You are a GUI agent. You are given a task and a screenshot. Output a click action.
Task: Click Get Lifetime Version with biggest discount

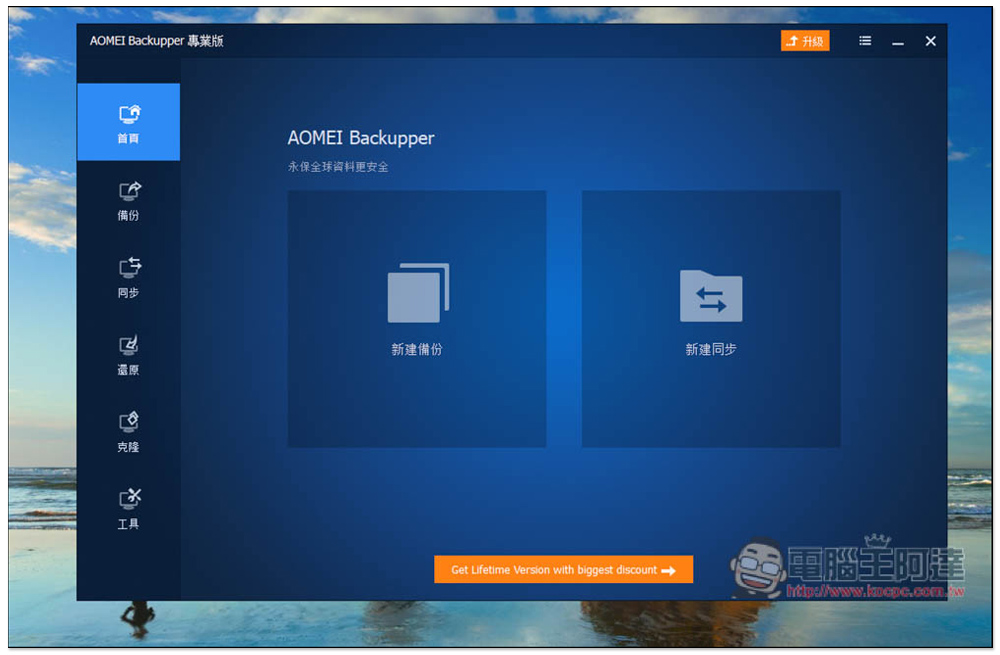(x=563, y=569)
